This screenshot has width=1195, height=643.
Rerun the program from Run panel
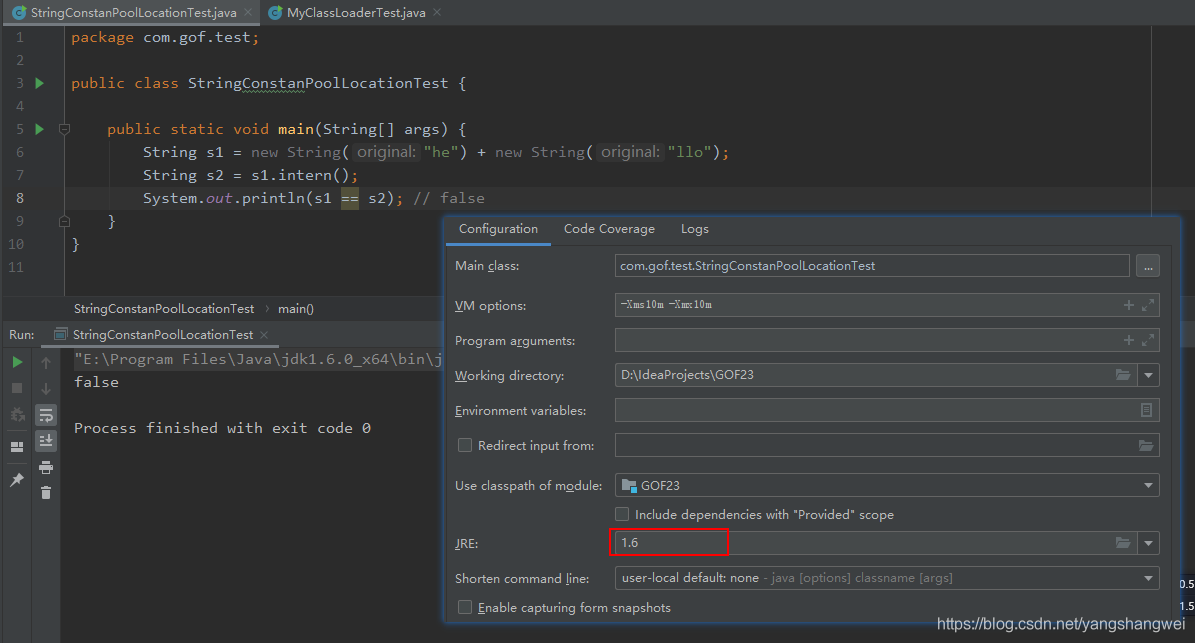point(17,362)
